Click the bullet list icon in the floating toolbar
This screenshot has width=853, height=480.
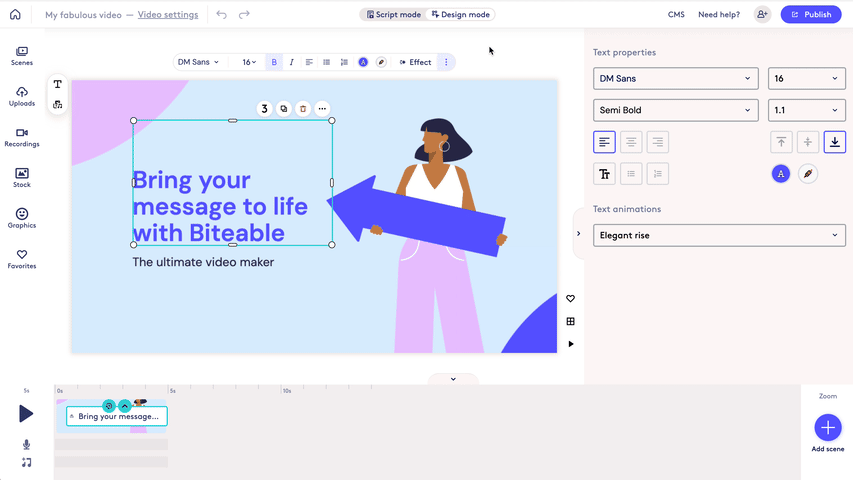(x=326, y=62)
